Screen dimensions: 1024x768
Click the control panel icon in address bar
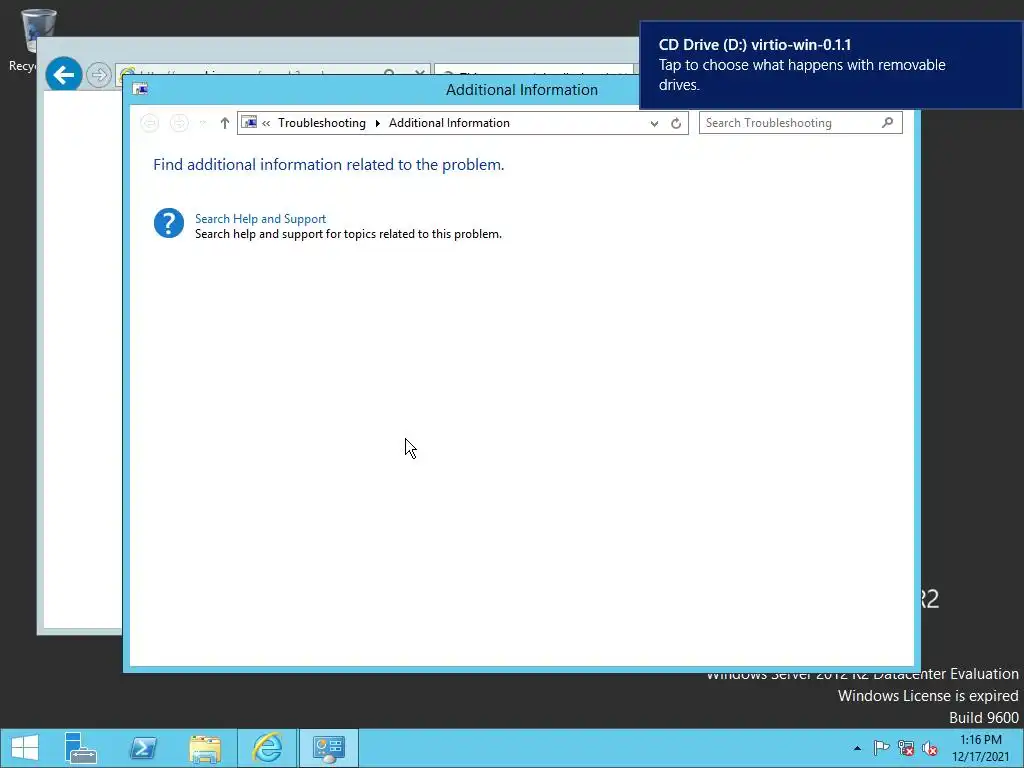249,122
